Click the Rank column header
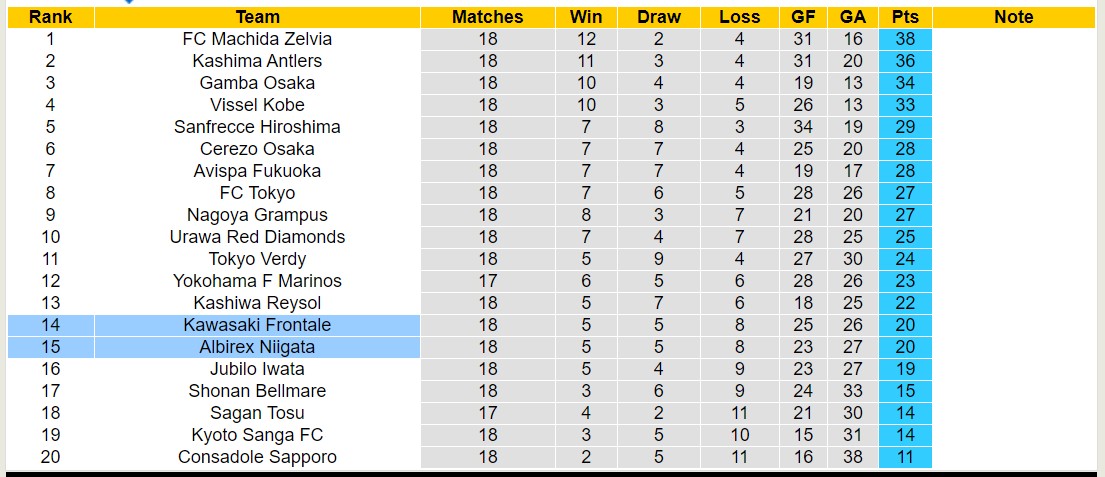The width and height of the screenshot is (1105, 477). 50,17
